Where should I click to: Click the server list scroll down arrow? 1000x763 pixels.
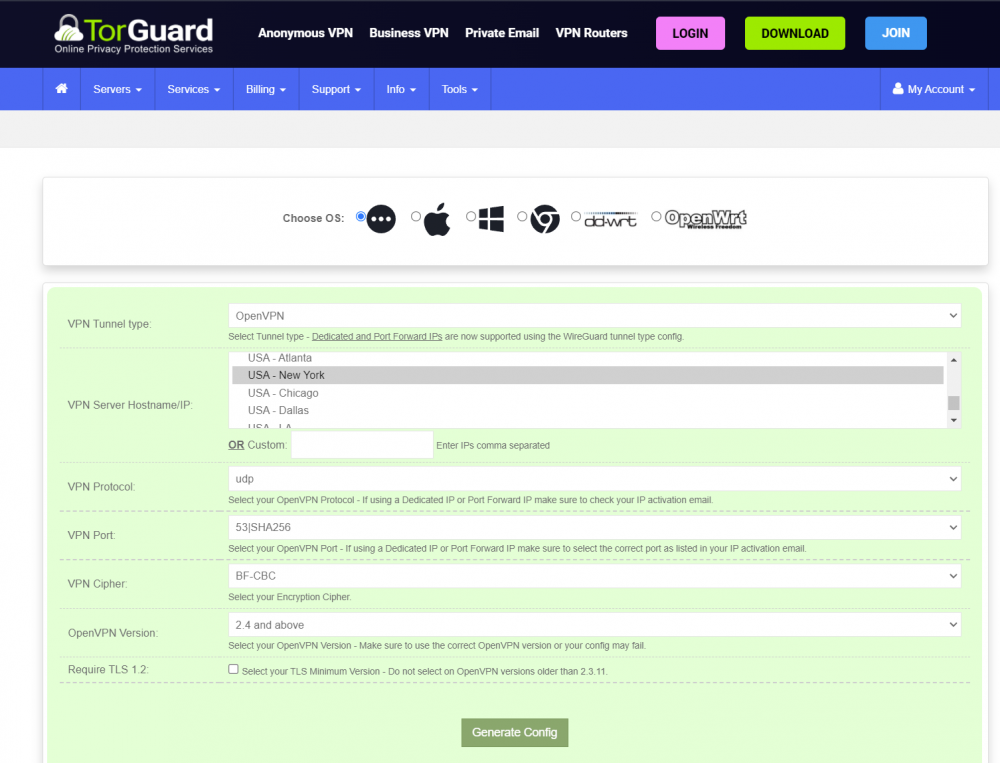(953, 420)
